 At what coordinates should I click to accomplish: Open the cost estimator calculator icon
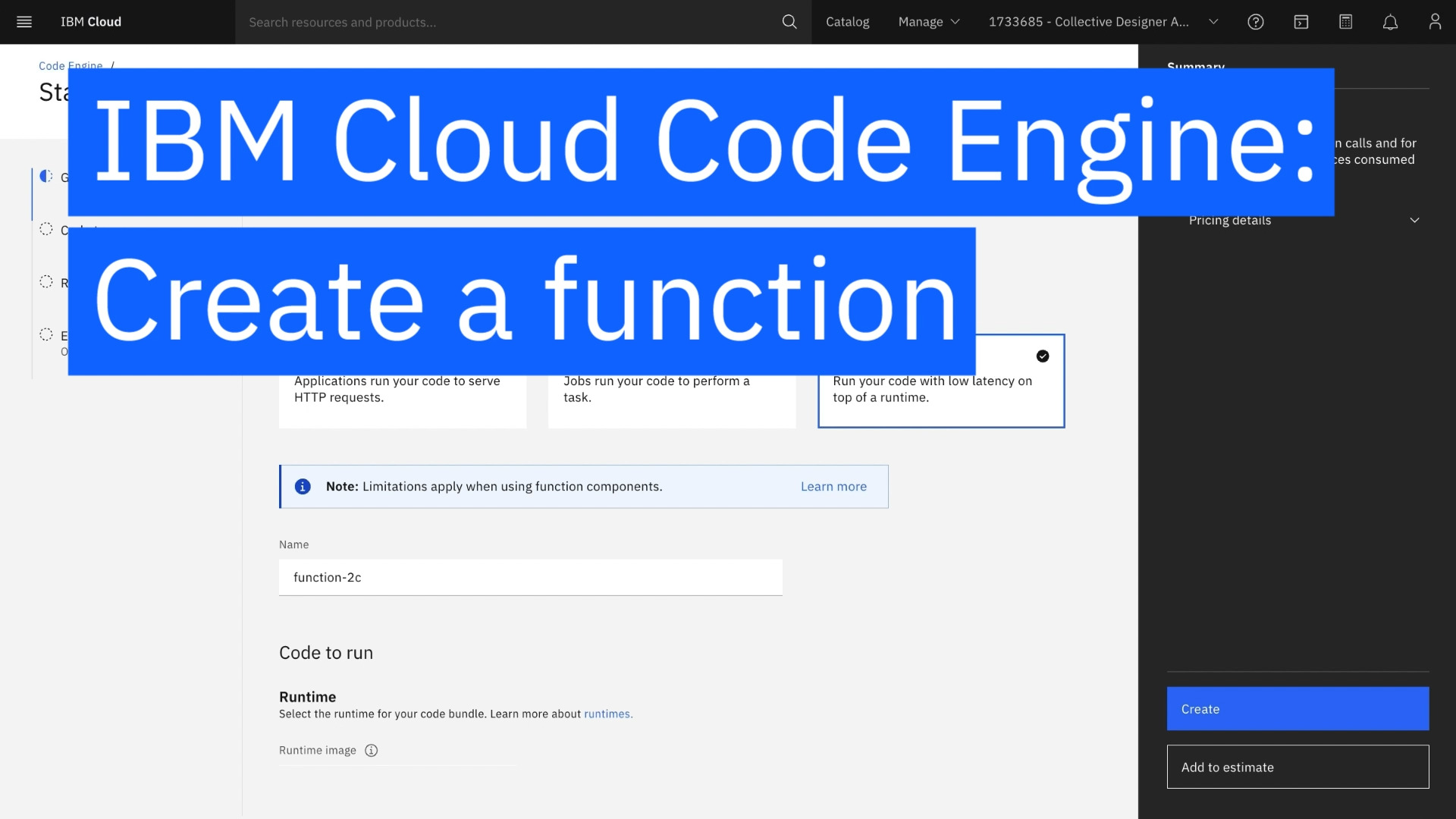[1346, 22]
